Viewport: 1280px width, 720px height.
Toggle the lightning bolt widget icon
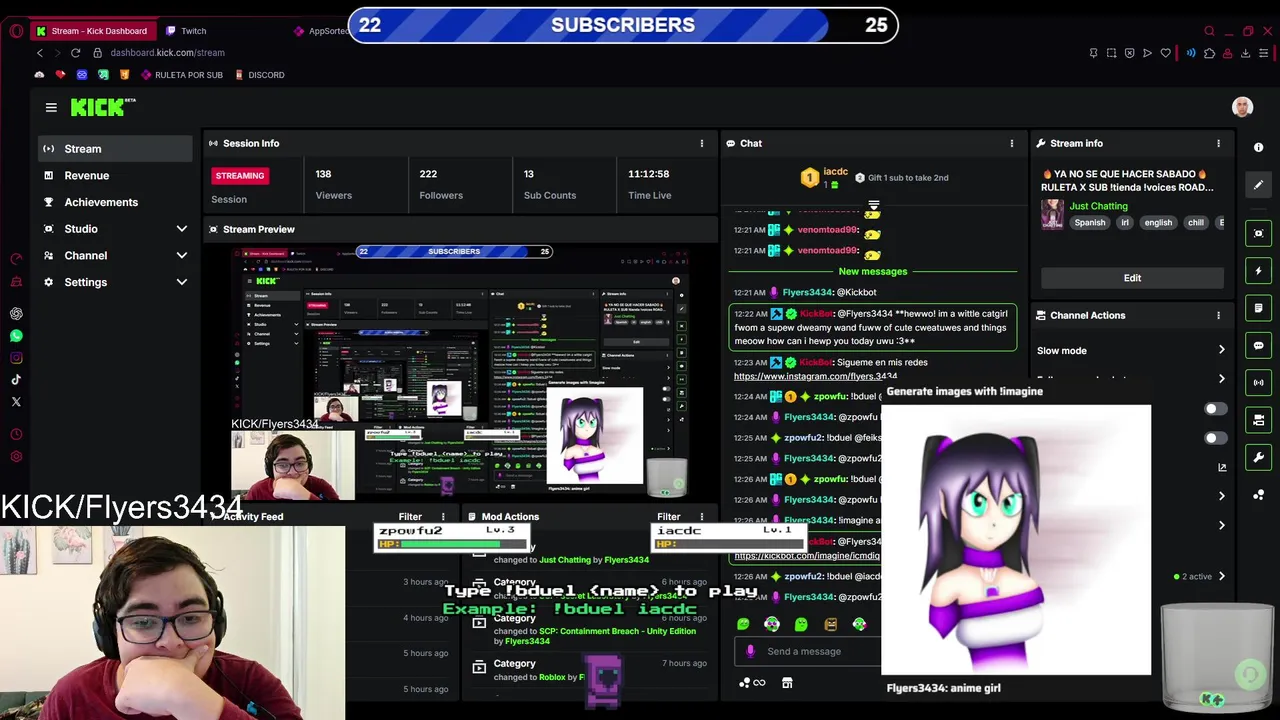click(1259, 271)
